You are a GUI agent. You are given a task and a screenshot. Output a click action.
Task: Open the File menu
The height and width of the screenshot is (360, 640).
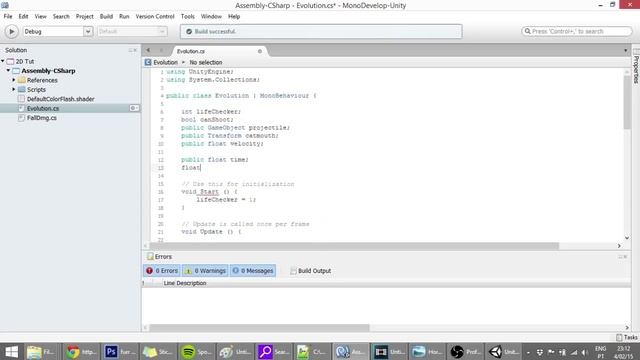[8, 16]
